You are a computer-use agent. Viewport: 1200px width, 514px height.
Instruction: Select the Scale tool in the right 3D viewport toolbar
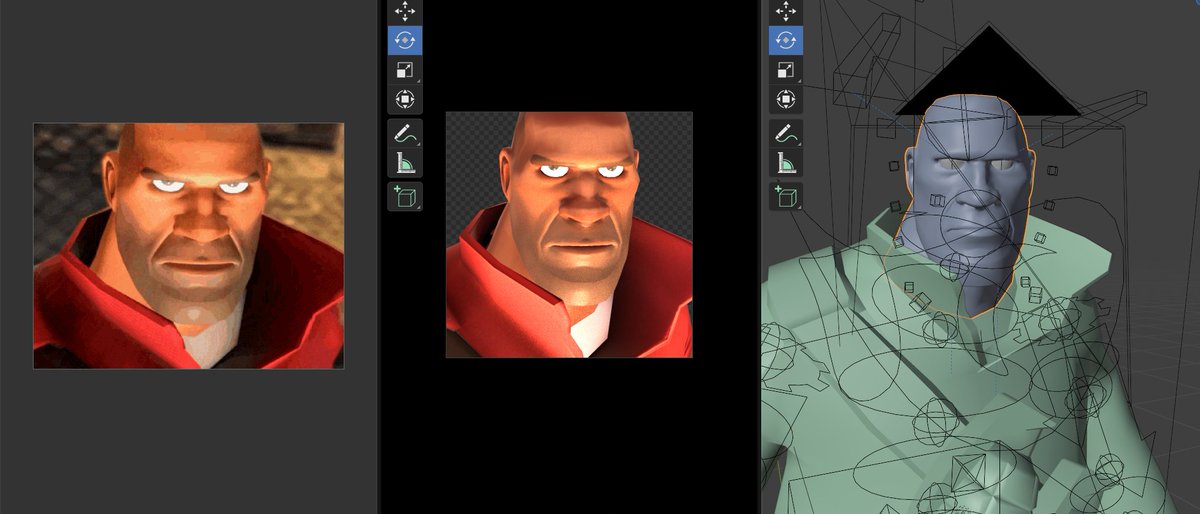pos(785,70)
